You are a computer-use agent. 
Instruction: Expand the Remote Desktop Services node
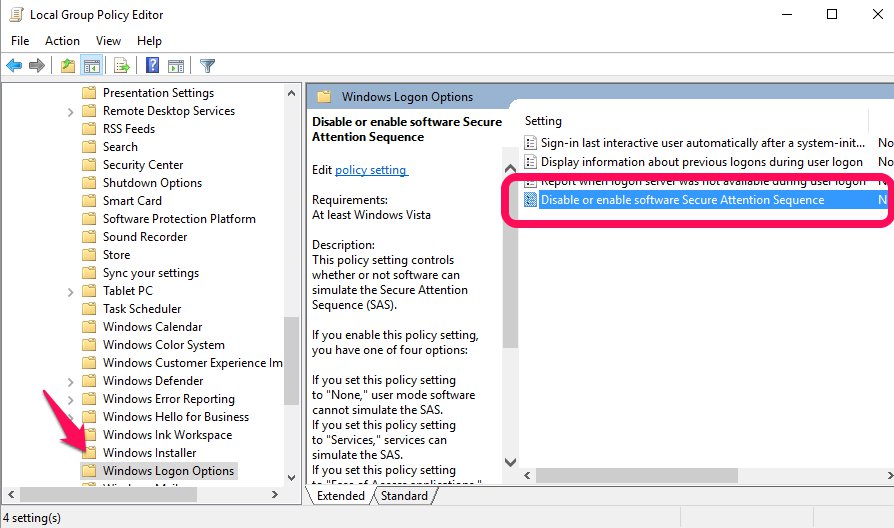(70, 112)
